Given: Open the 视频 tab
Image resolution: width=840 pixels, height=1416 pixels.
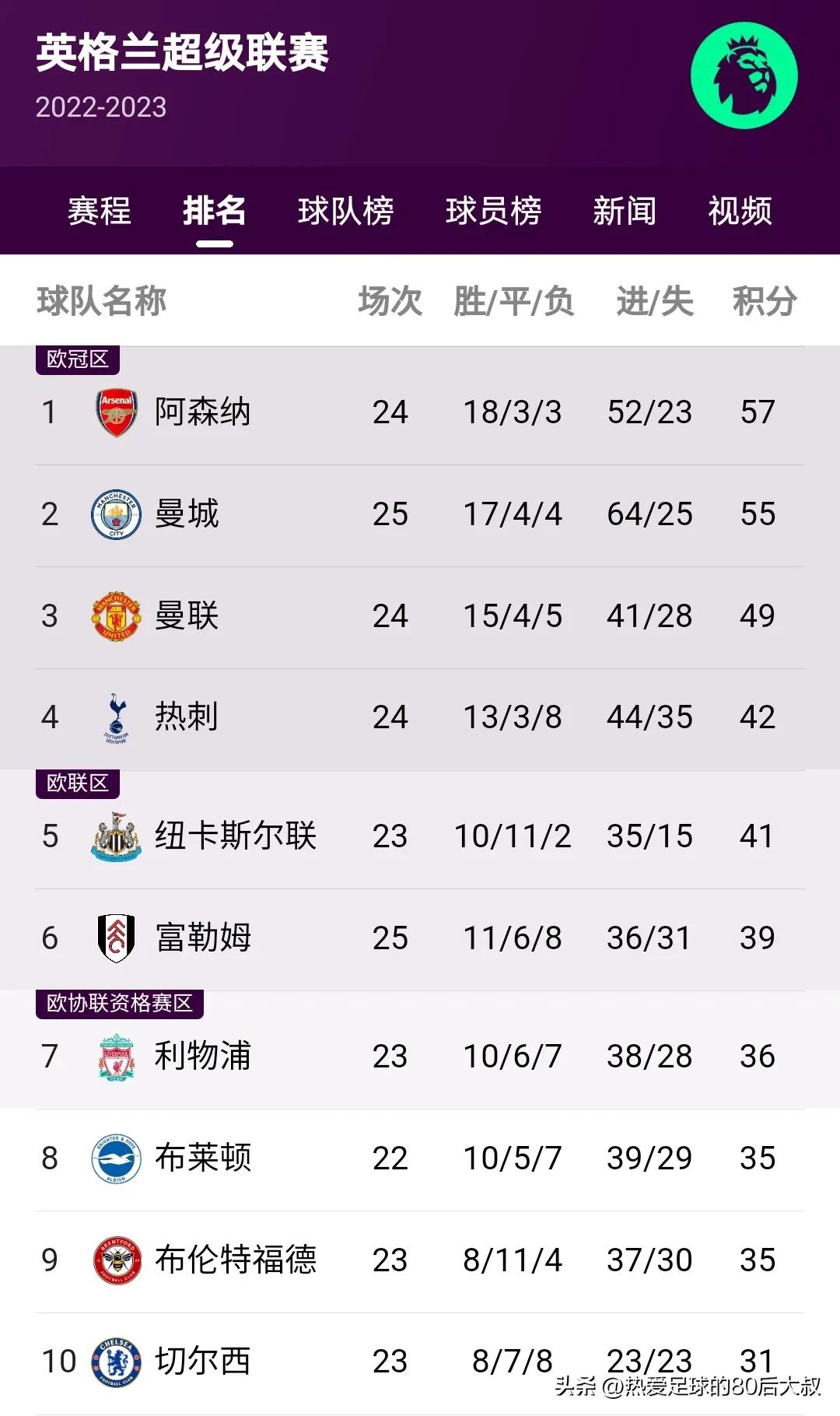Looking at the screenshot, I should coord(740,211).
